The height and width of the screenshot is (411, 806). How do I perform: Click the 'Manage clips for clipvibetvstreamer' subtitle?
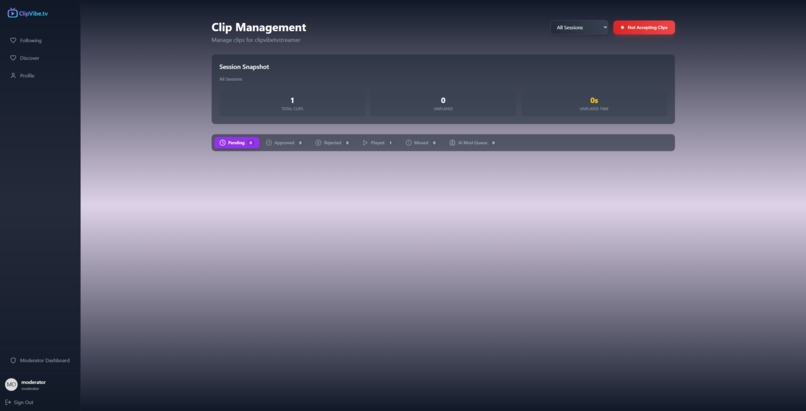(x=256, y=40)
